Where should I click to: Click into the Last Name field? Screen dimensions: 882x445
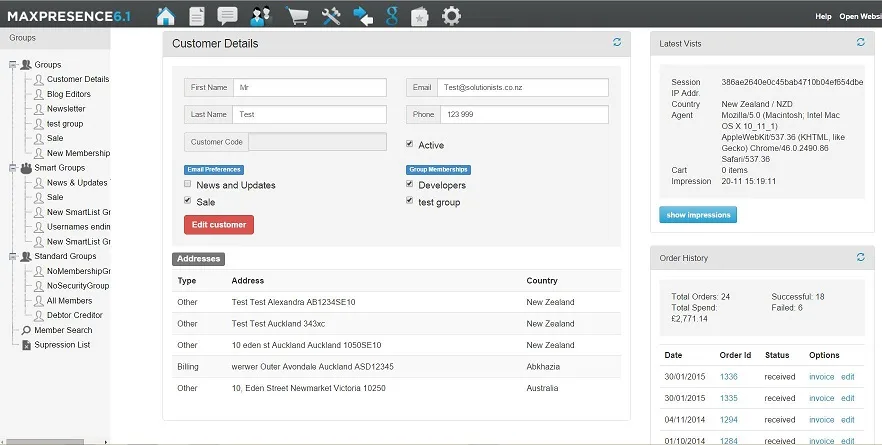point(309,114)
